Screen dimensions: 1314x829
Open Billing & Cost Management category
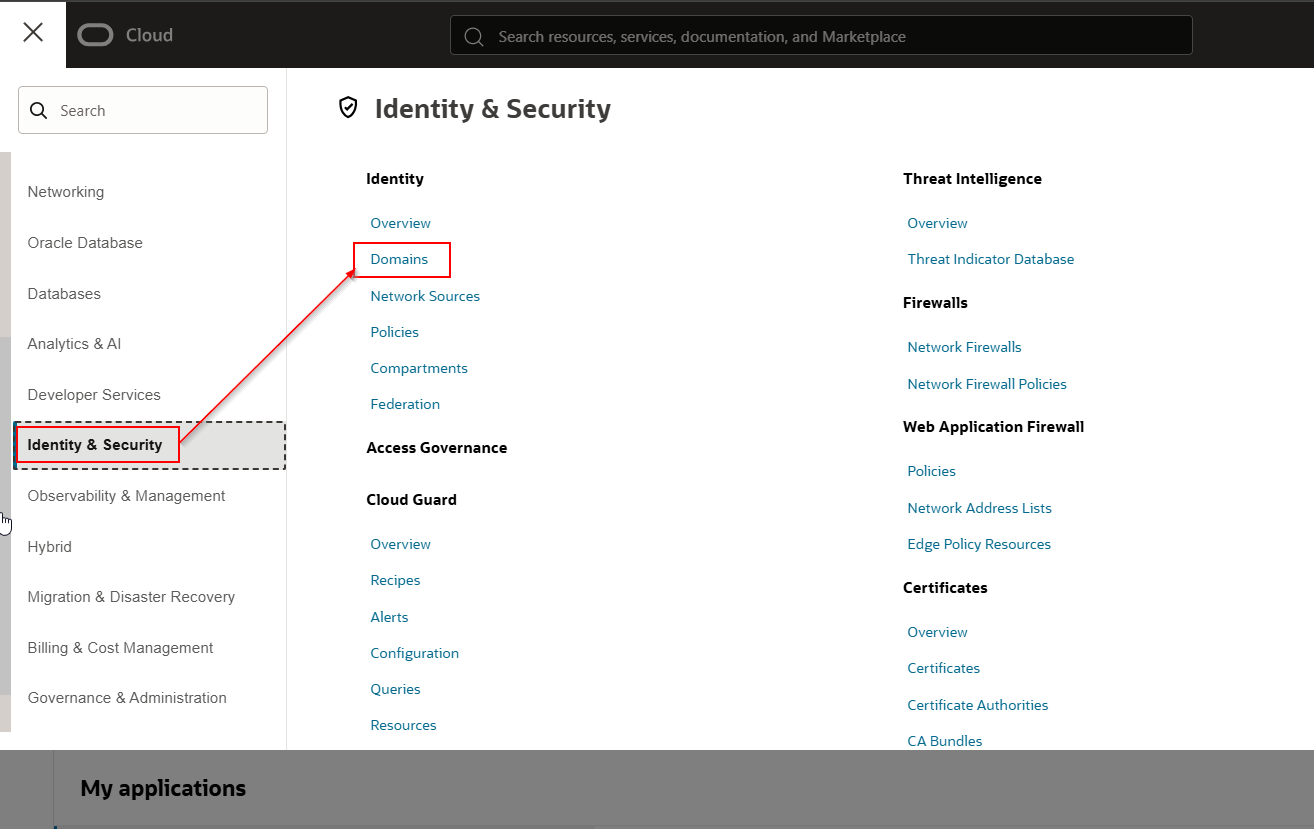tap(120, 648)
